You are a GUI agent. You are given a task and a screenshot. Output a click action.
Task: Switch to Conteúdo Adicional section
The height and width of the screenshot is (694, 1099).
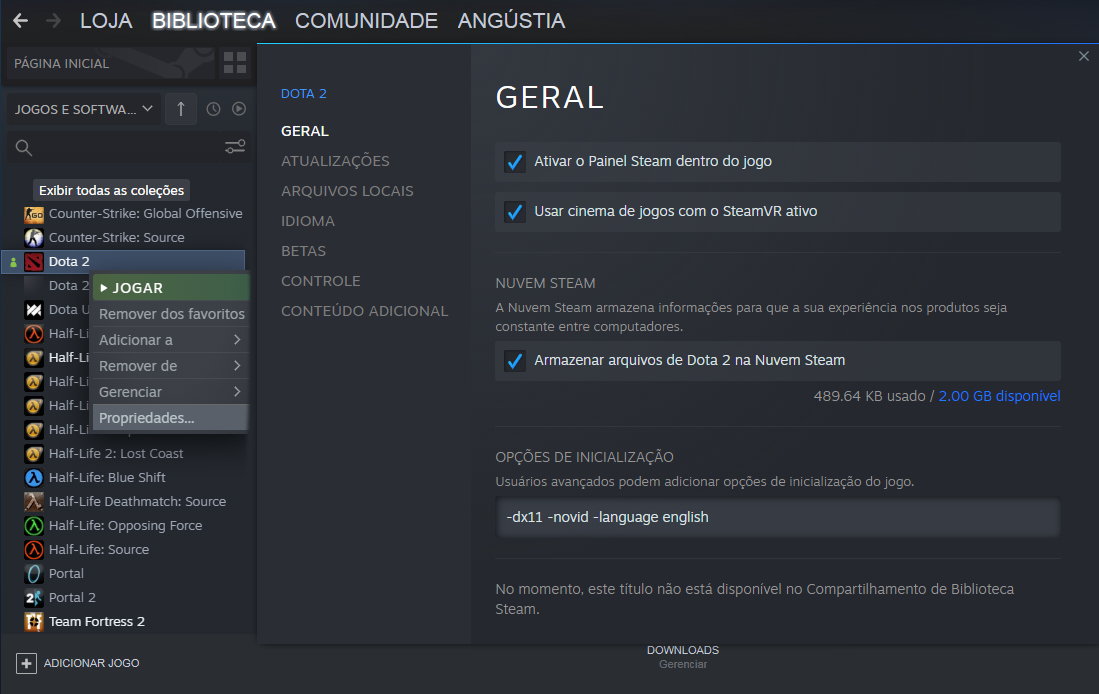click(x=364, y=311)
